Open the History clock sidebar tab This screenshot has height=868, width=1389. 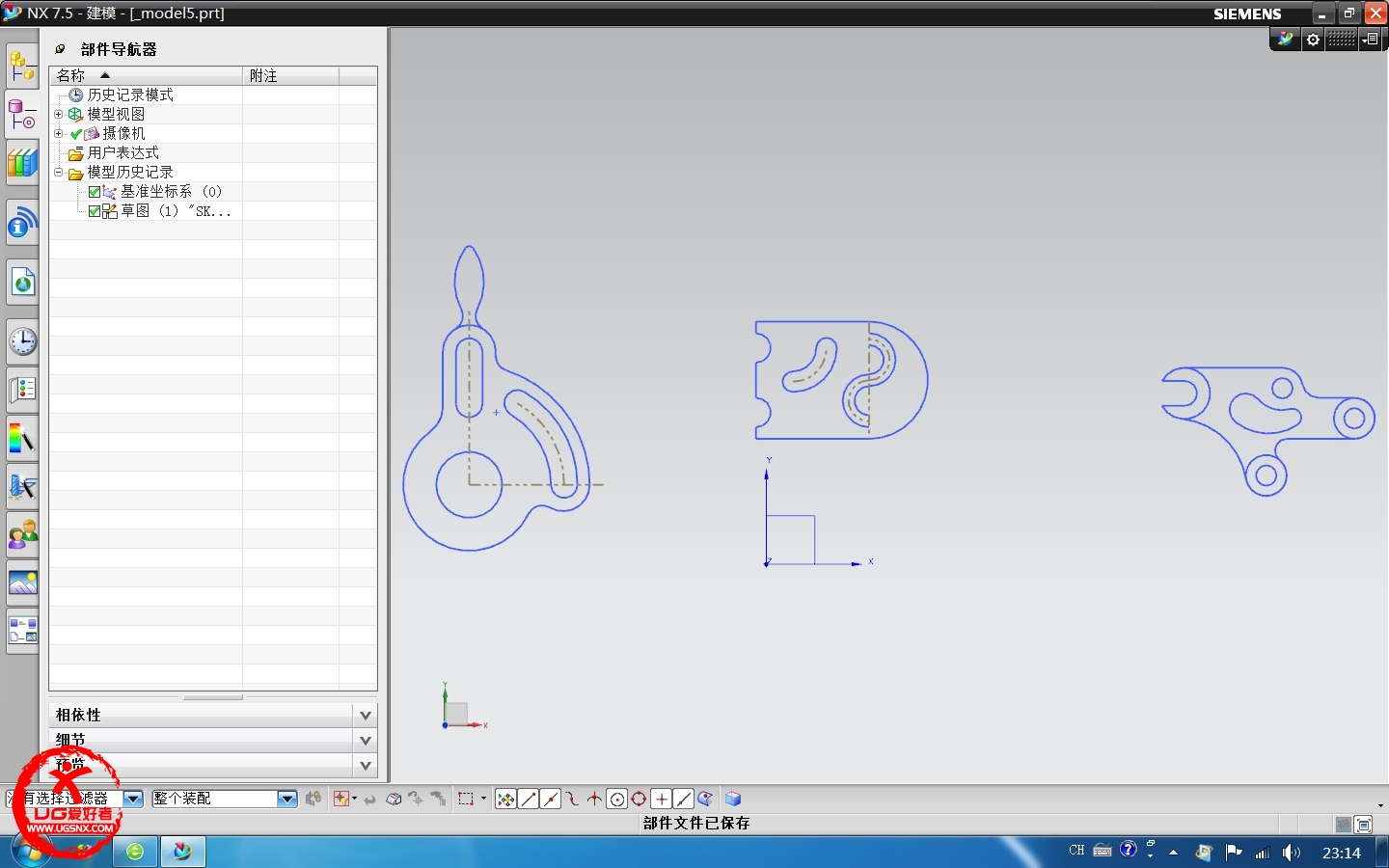click(x=21, y=341)
